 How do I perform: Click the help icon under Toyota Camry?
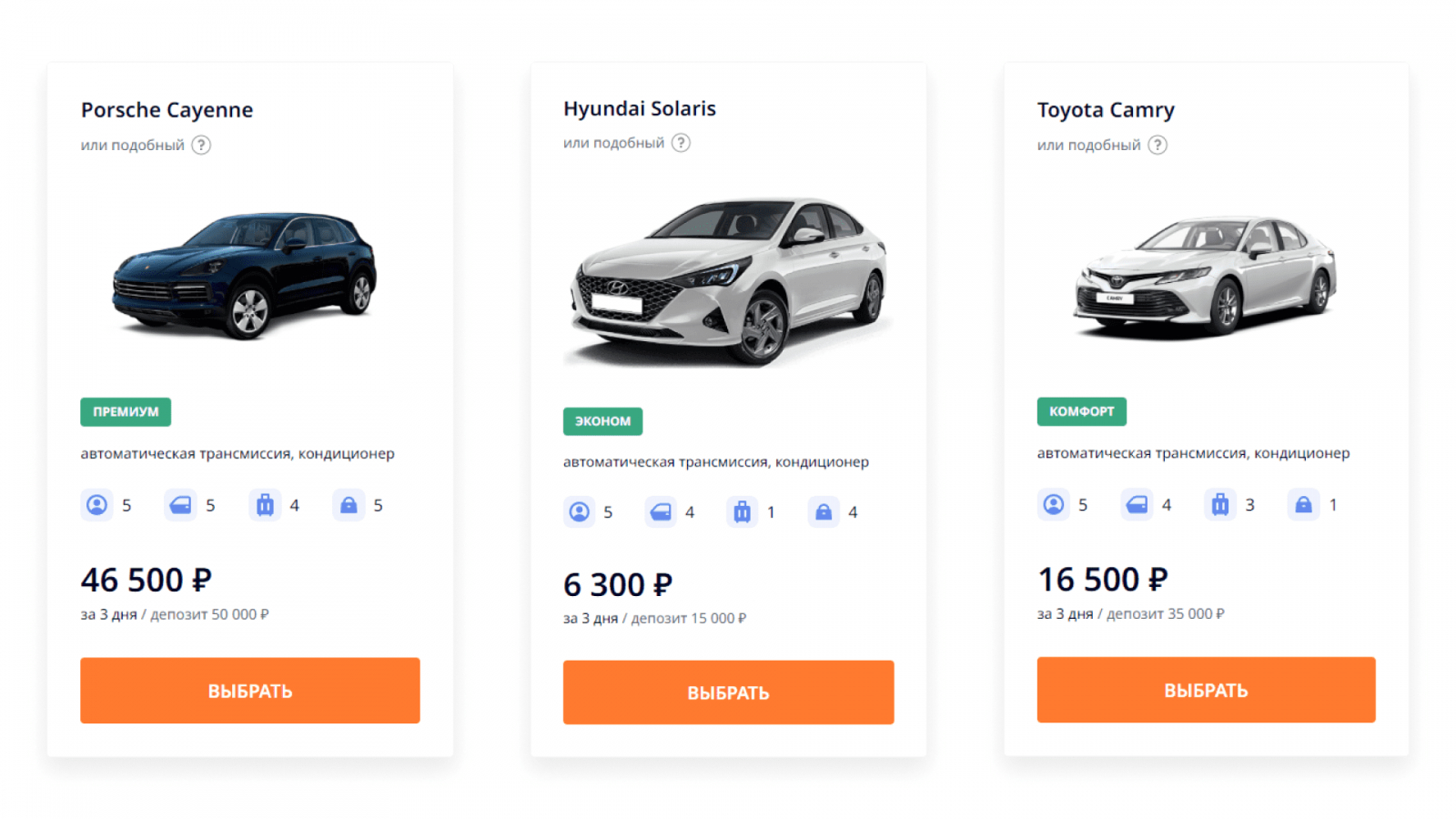point(1157,145)
